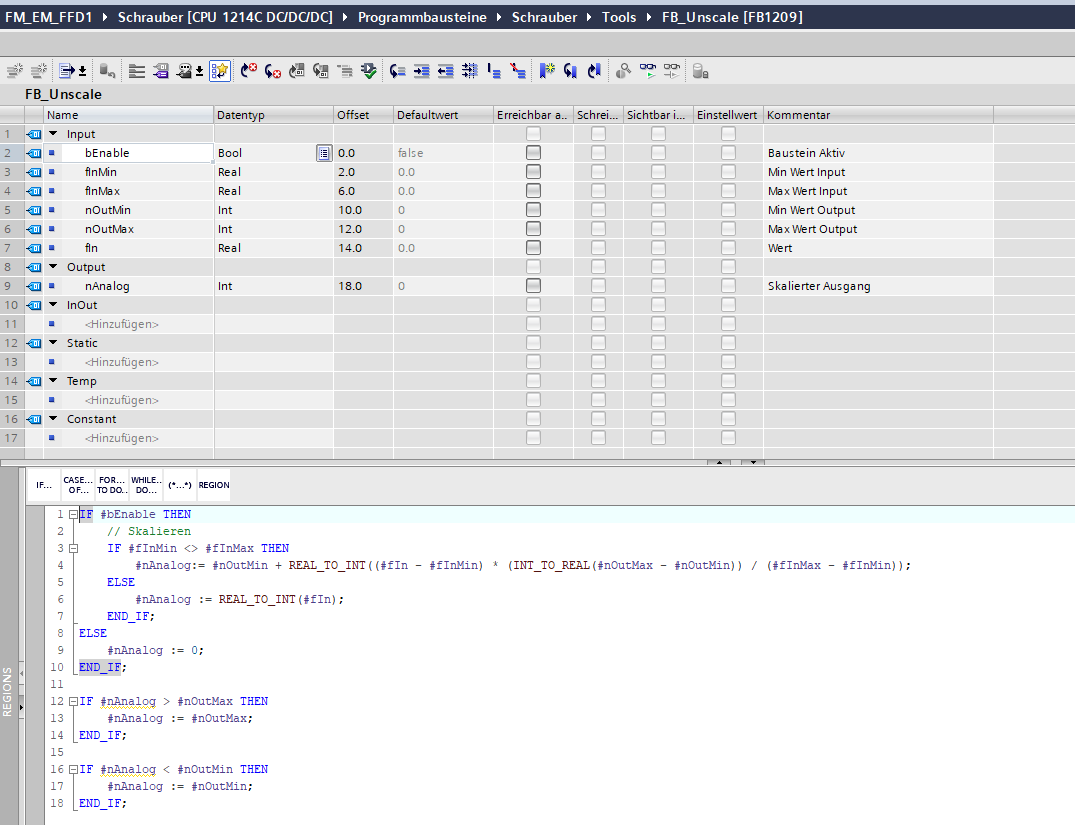Click the indent text toolbar icon
1075x825 pixels.
[421, 71]
